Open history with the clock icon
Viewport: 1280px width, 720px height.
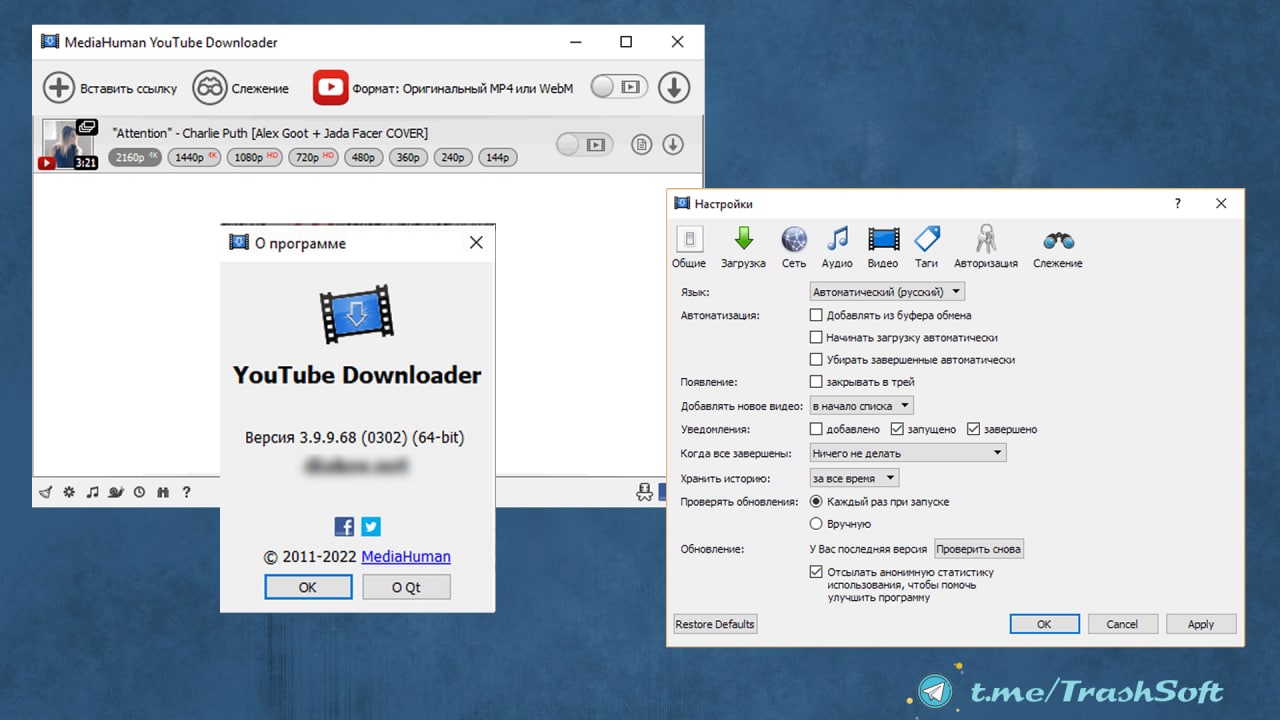[x=139, y=492]
